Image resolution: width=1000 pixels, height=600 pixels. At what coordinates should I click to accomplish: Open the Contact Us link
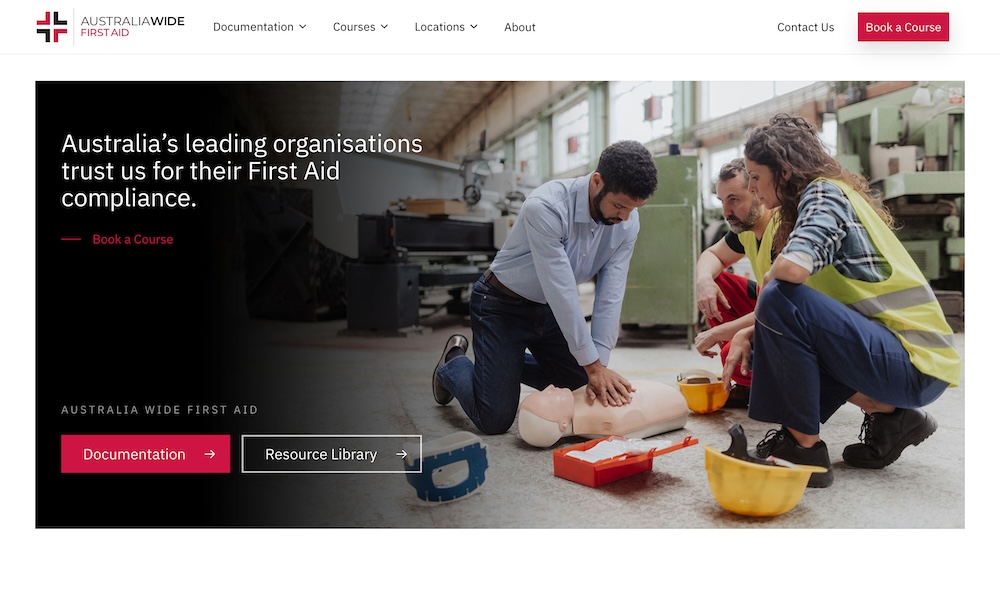(805, 27)
